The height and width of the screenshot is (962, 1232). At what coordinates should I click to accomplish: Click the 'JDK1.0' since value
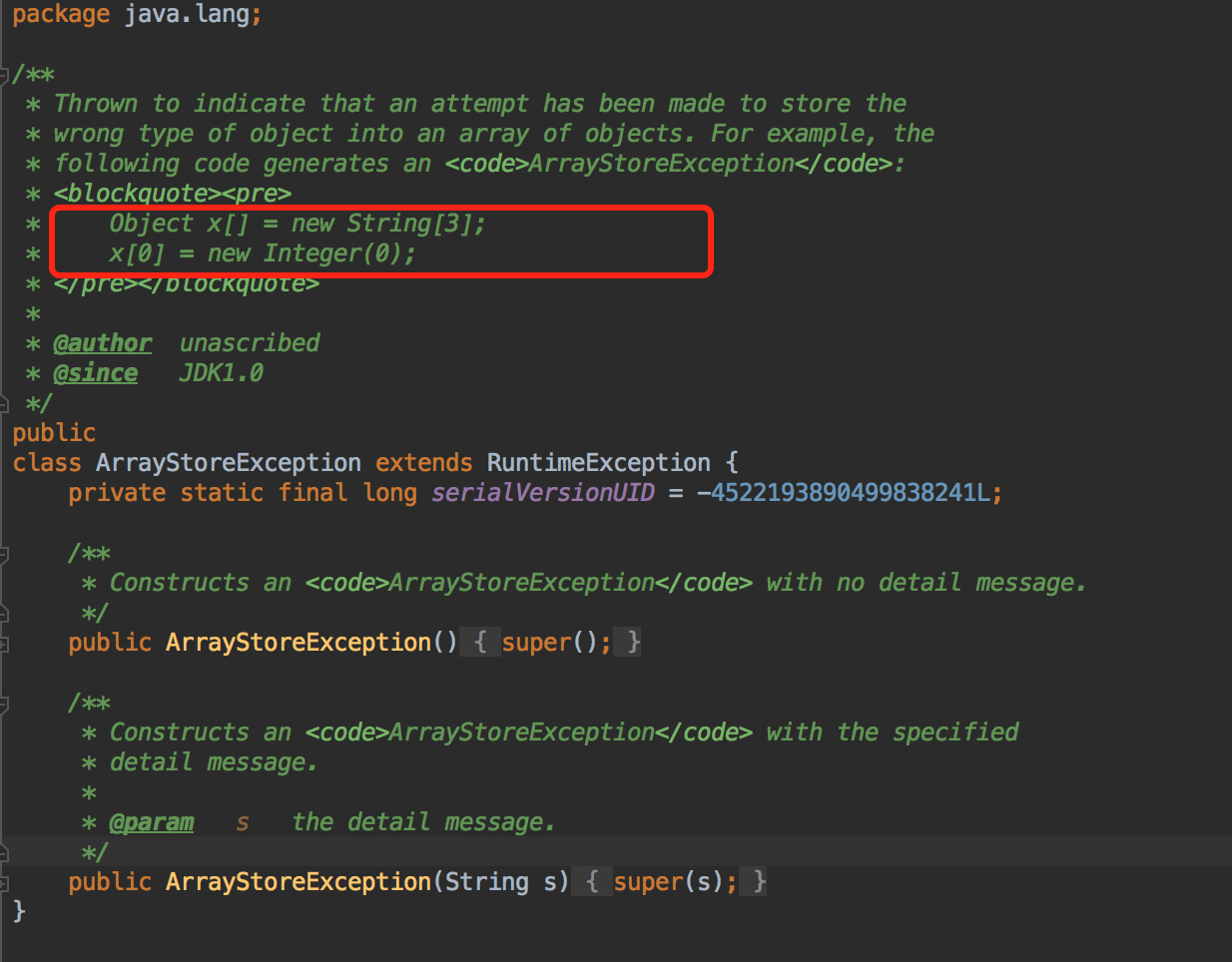(x=222, y=373)
